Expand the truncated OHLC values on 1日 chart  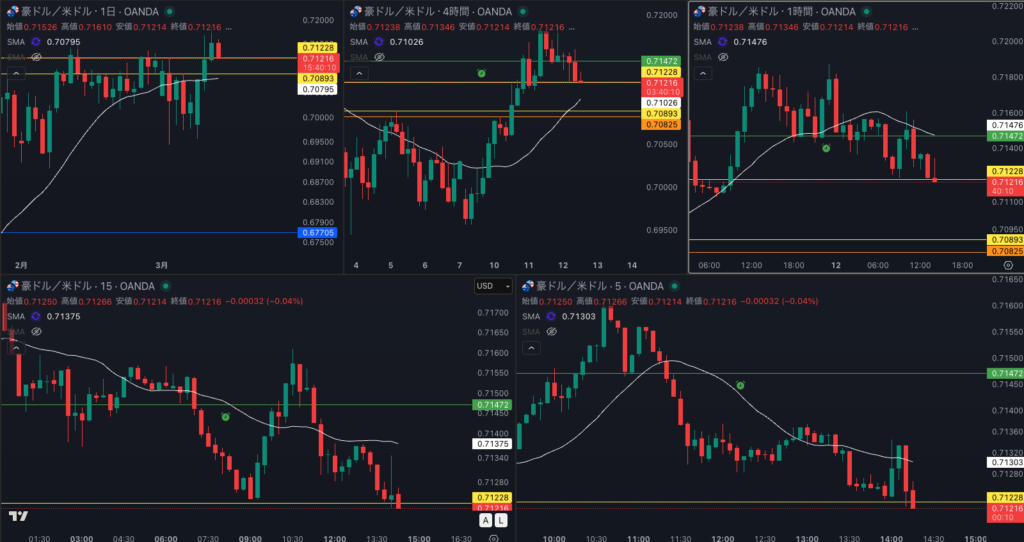pyautogui.click(x=229, y=27)
